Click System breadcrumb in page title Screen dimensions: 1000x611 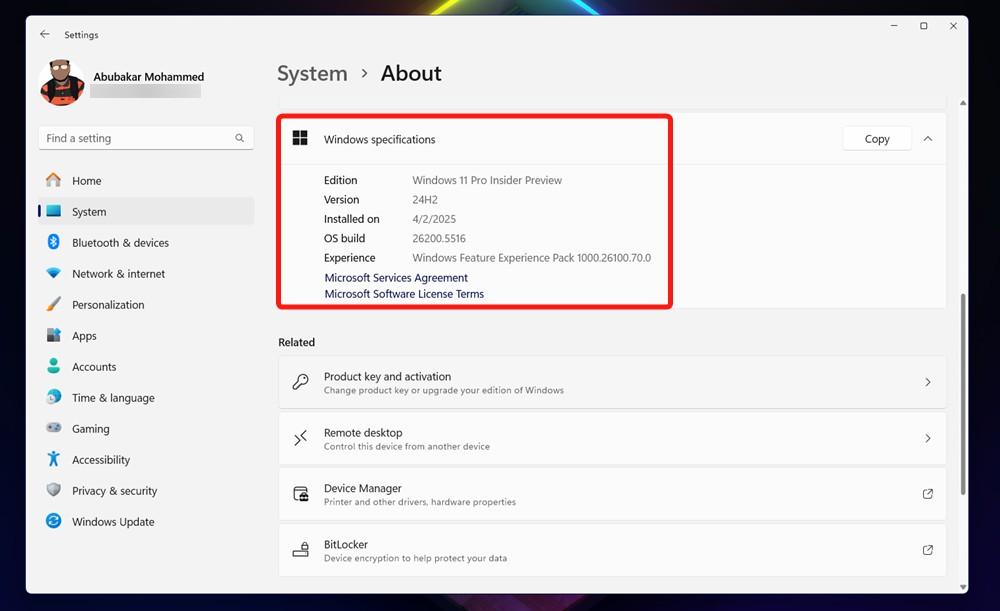(x=312, y=73)
